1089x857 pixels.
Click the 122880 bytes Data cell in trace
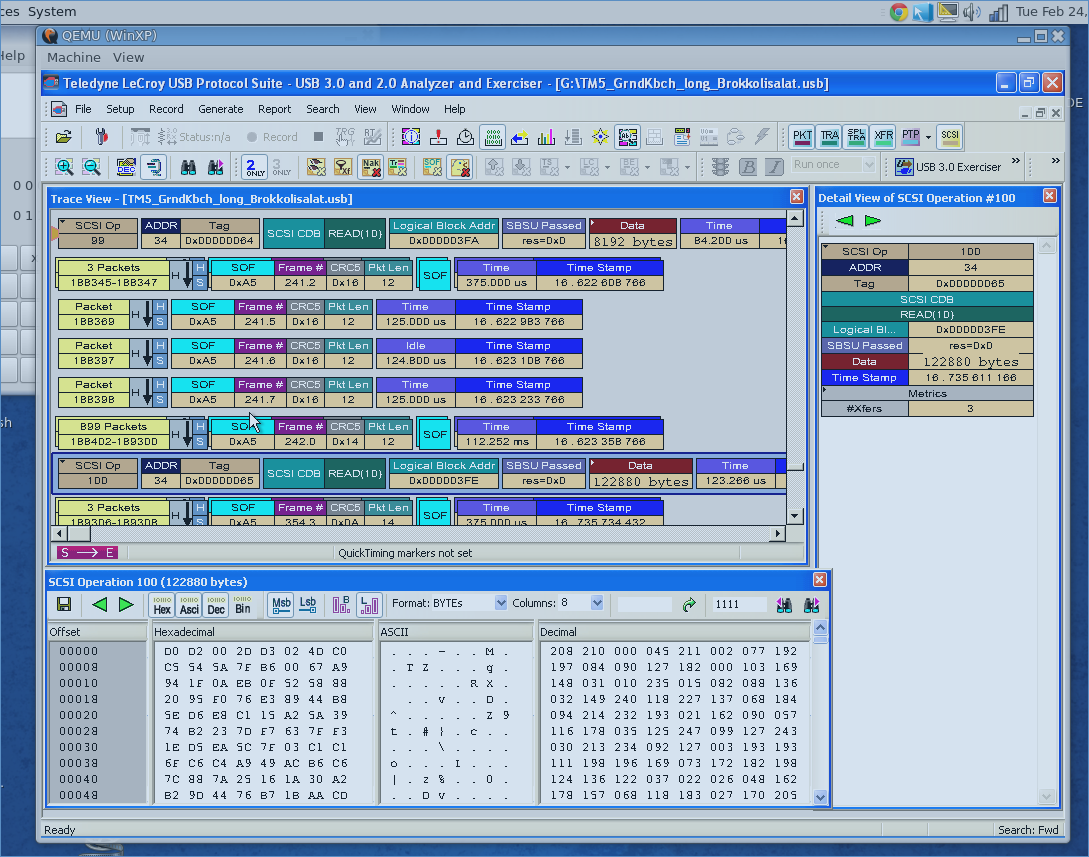640,481
